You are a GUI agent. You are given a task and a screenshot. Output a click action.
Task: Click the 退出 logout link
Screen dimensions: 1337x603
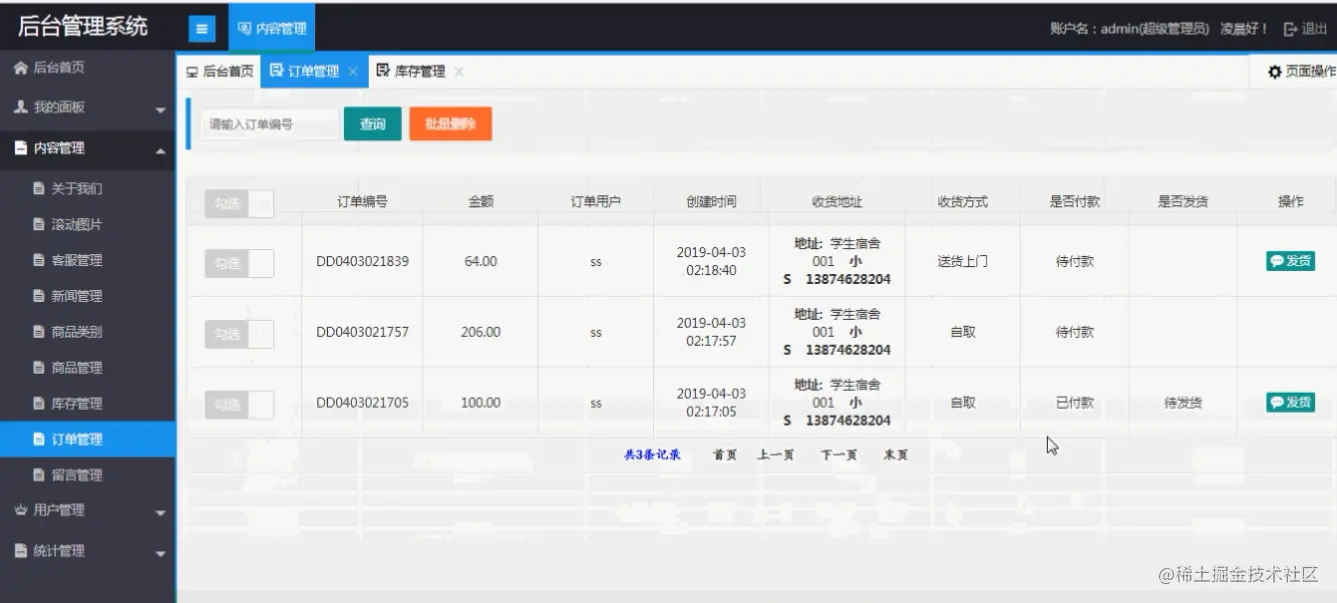1306,29
